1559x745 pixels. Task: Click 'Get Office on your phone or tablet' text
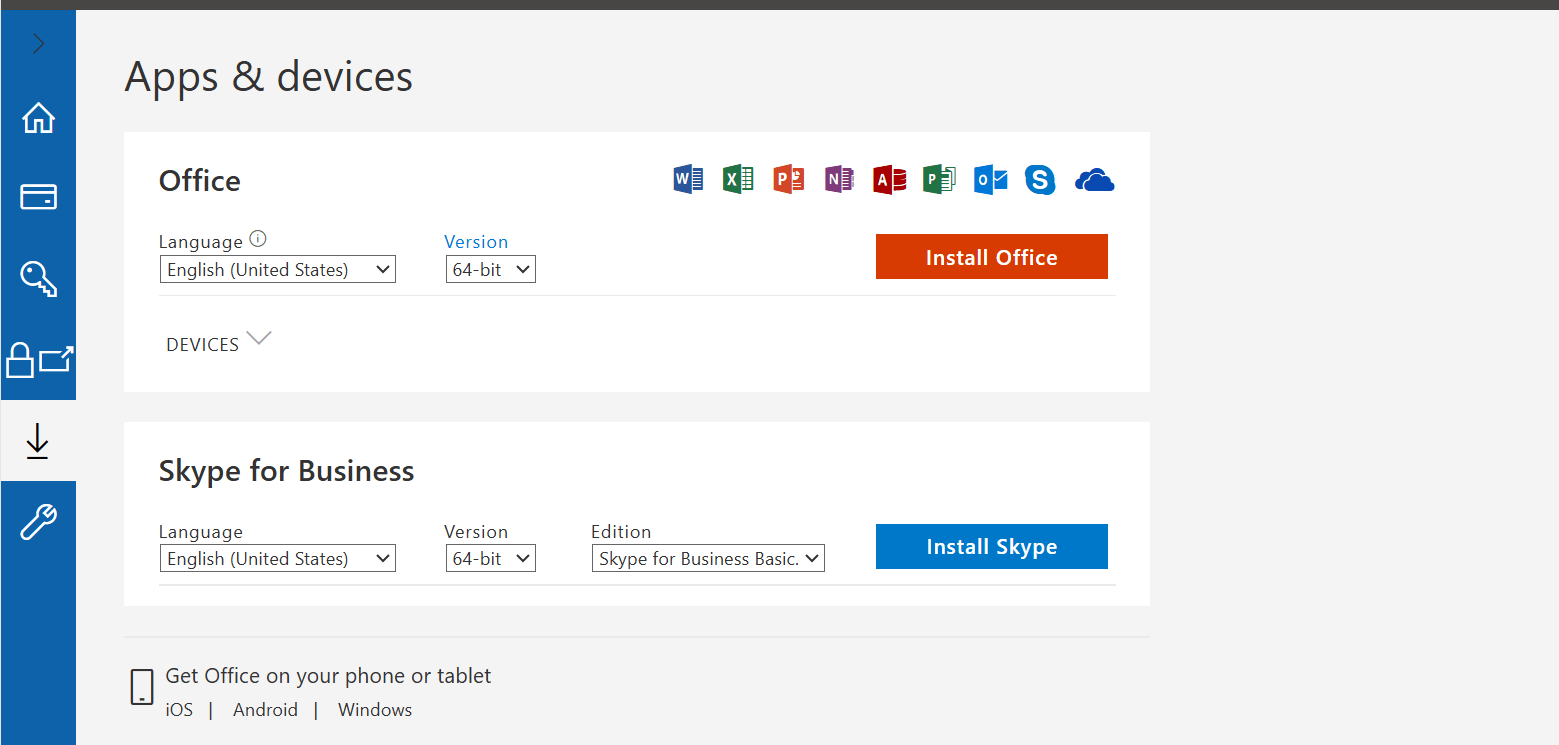[328, 676]
